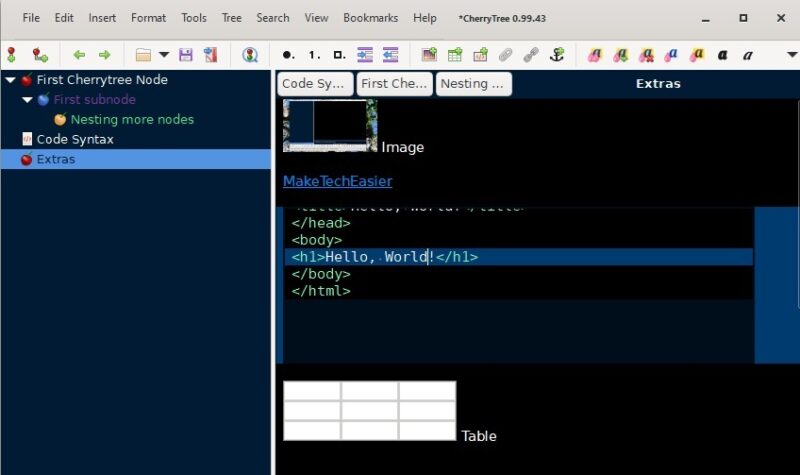
Task: Insert a codebox via toolbar icon
Action: coord(480,54)
